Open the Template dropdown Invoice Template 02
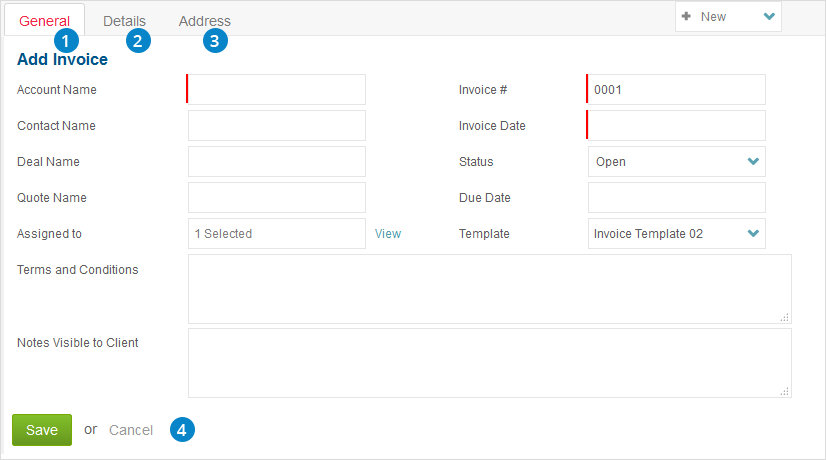The height and width of the screenshot is (460, 826). point(676,233)
